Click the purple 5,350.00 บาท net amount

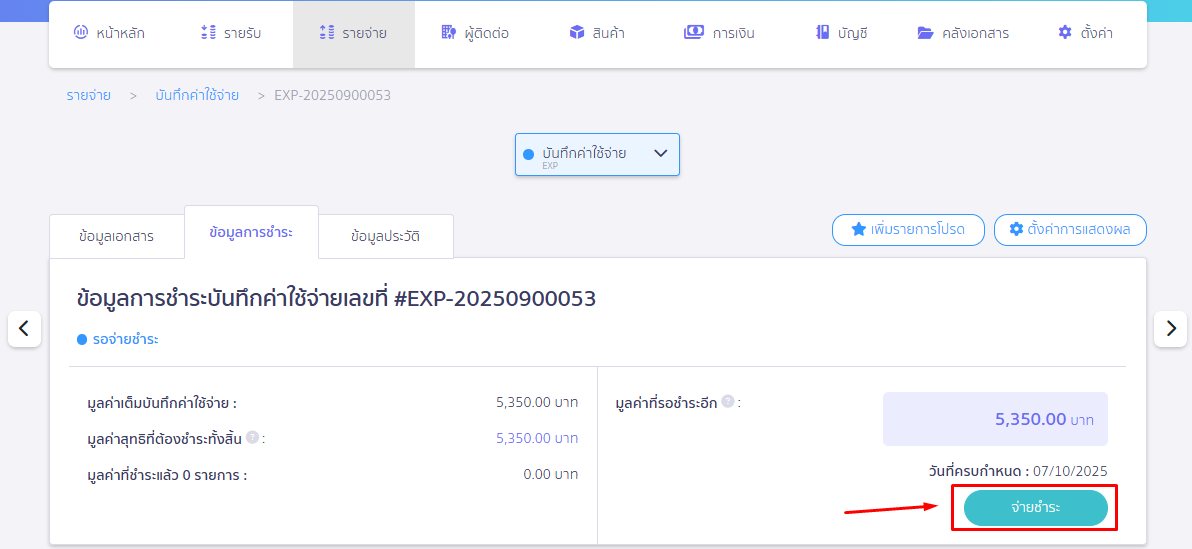click(x=537, y=439)
